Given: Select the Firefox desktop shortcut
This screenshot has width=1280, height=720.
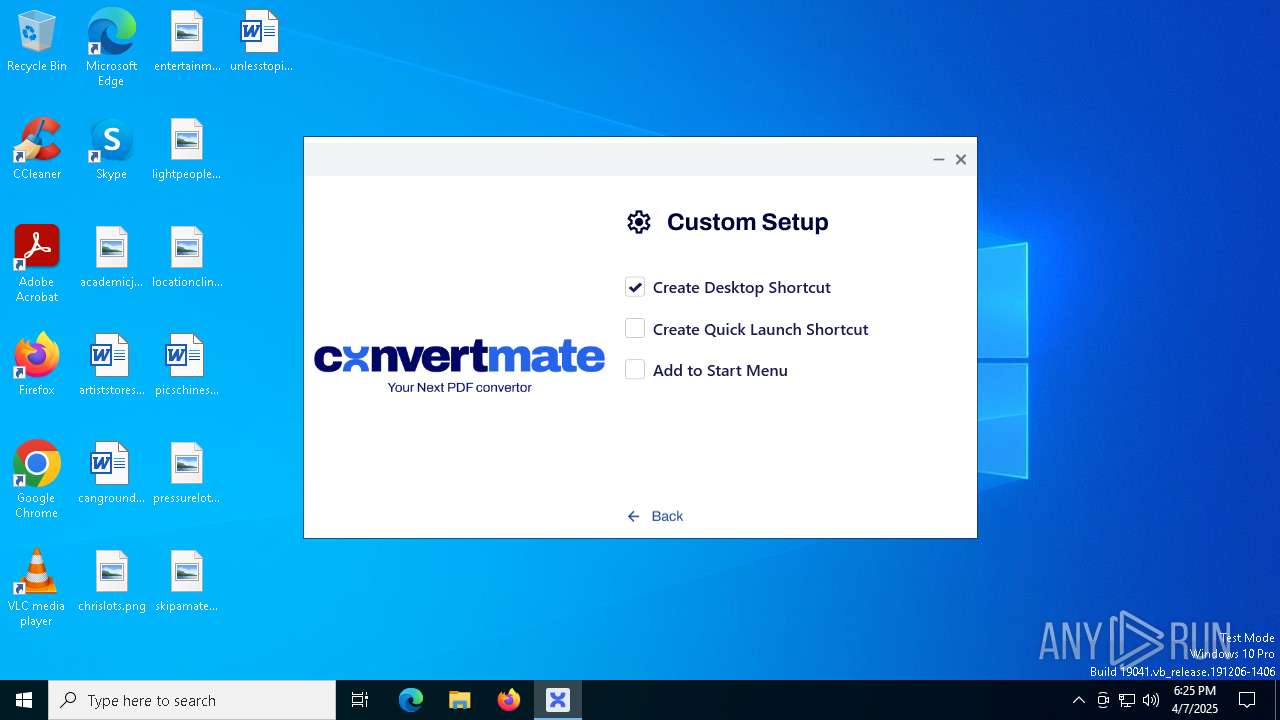Looking at the screenshot, I should 37,366.
